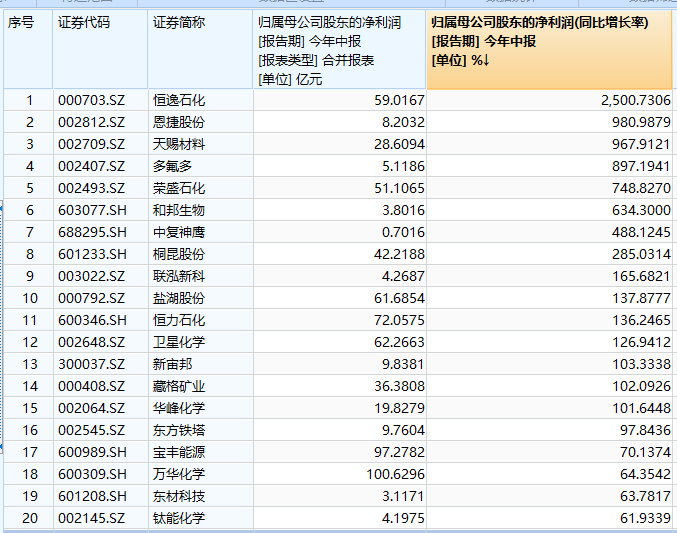Click the 序号 column header
The image size is (677, 533).
click(28, 49)
